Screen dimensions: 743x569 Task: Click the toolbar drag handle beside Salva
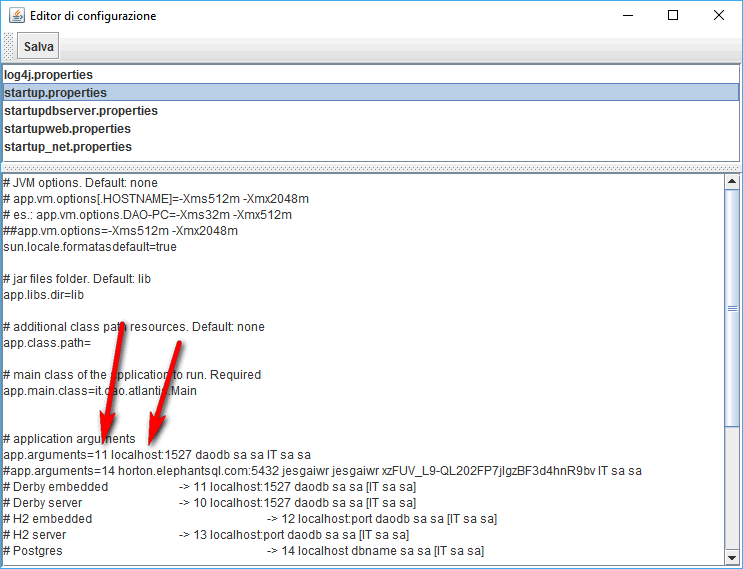[9, 46]
